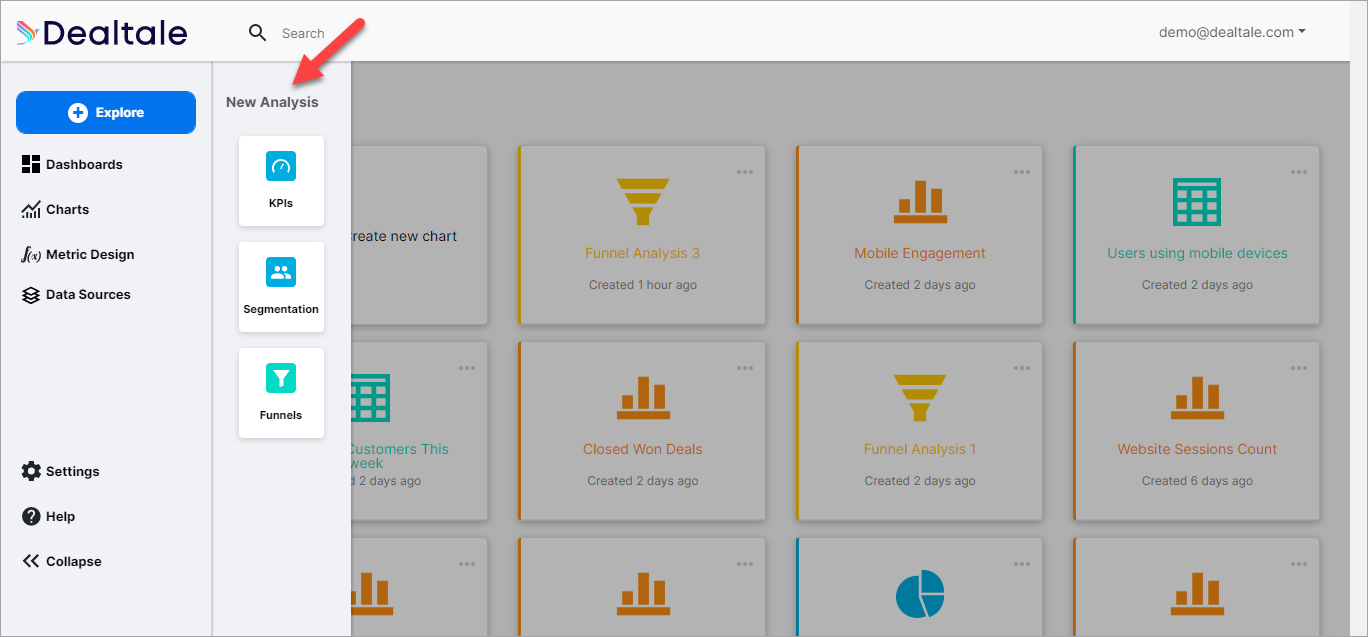Click the Dealtale logo
This screenshot has width=1368, height=637.
coord(101,33)
